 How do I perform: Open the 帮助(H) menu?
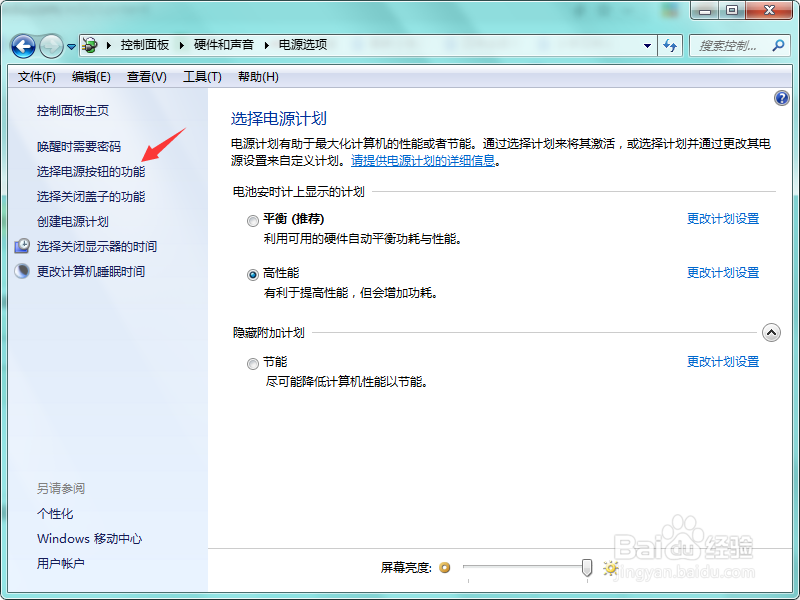click(x=258, y=77)
